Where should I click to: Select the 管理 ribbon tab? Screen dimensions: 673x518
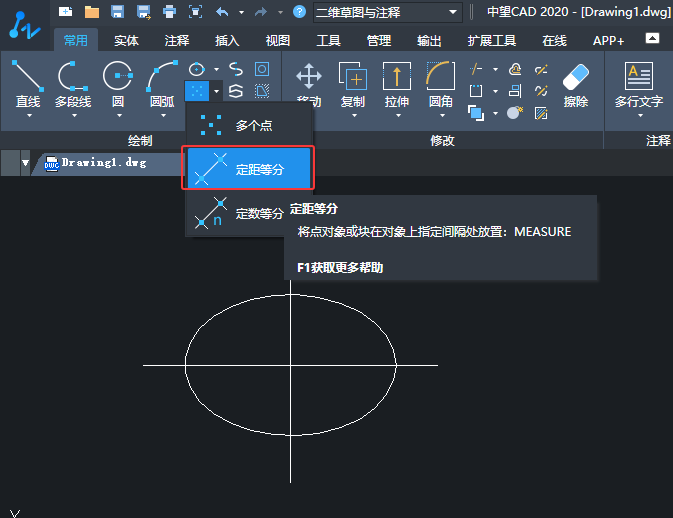point(379,41)
